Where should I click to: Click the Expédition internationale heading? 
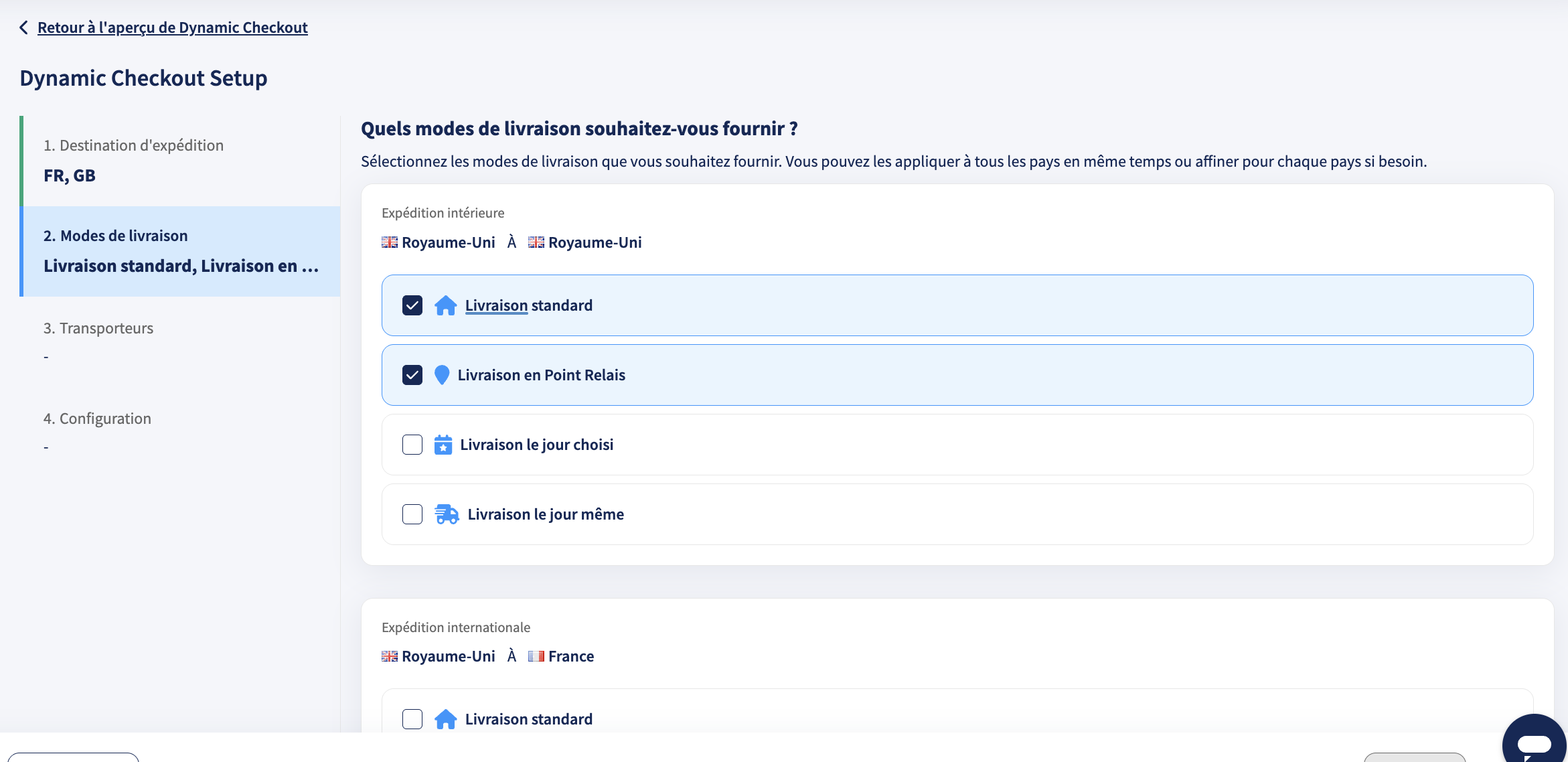(456, 627)
